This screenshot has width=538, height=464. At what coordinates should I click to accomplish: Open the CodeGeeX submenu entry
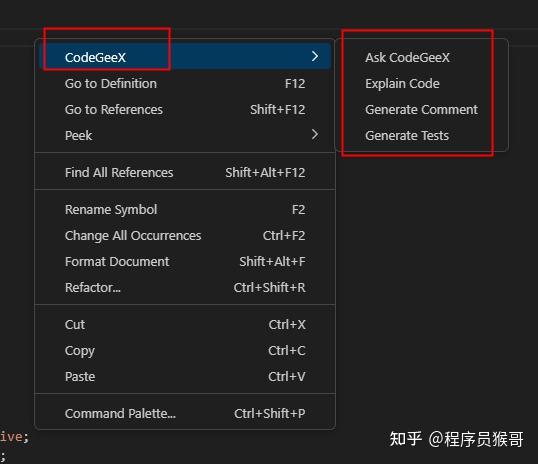click(185, 56)
